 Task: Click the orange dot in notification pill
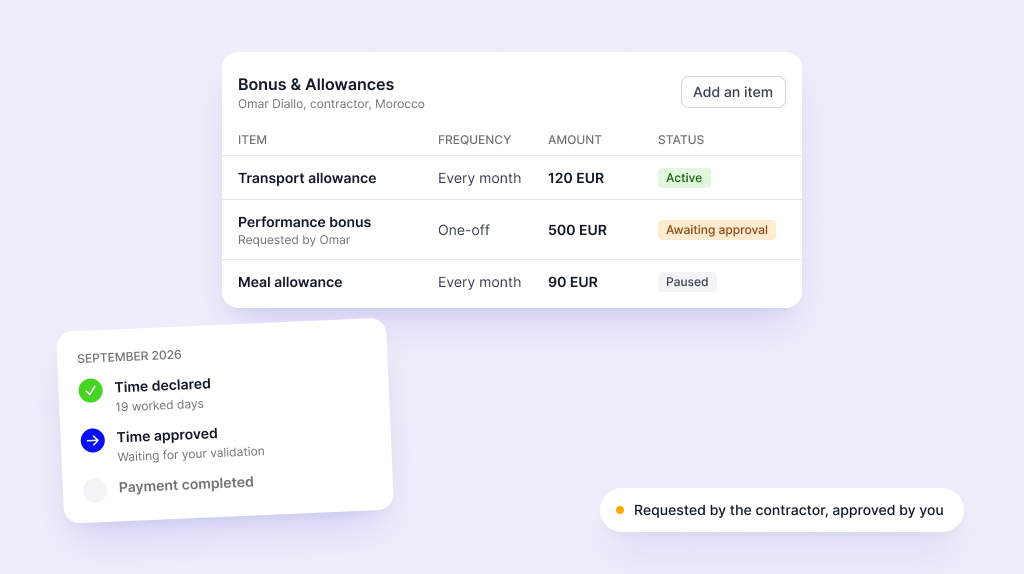(620, 510)
